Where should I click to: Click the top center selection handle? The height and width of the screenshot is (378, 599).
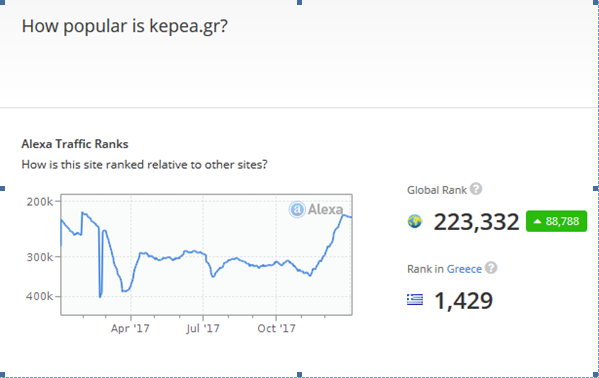pos(300,2)
